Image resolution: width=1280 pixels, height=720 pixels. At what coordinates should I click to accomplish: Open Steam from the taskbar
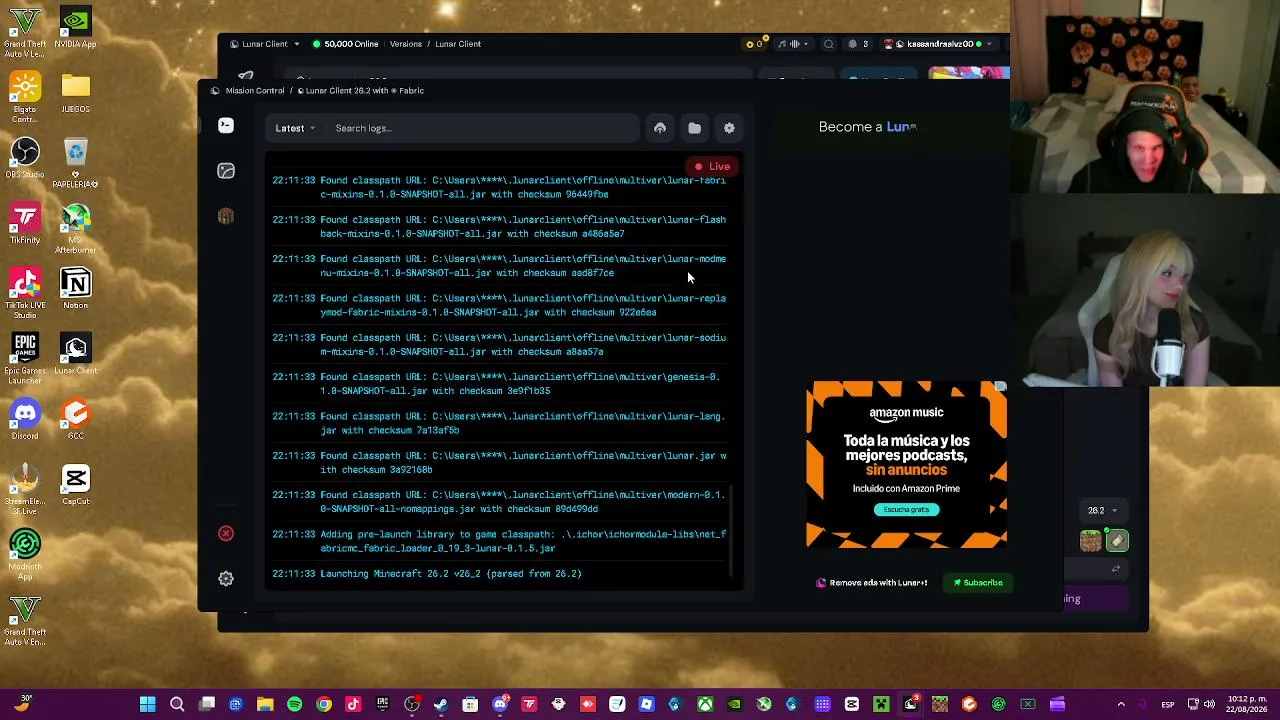441,705
